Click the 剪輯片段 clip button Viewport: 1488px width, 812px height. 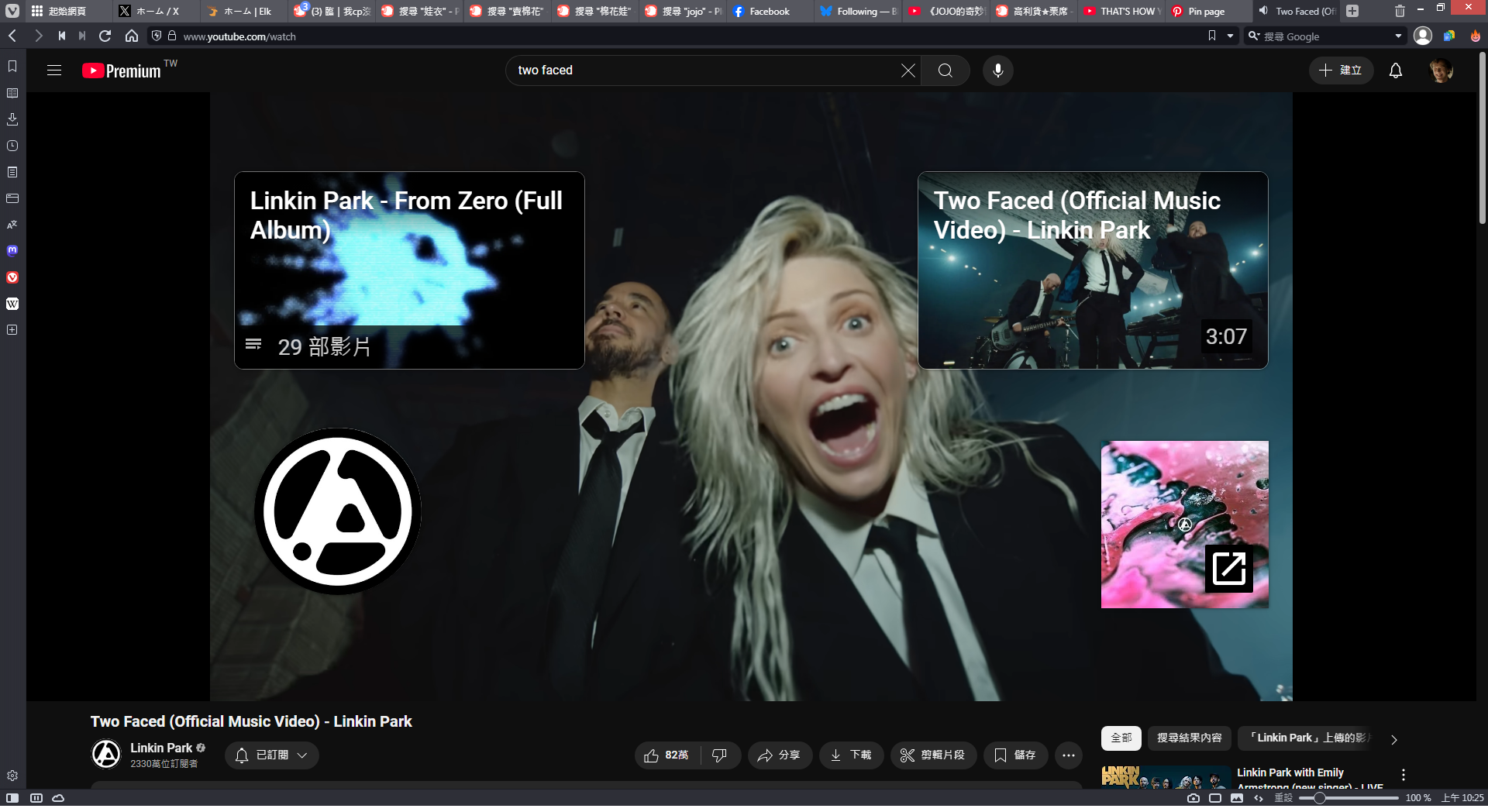click(x=933, y=755)
